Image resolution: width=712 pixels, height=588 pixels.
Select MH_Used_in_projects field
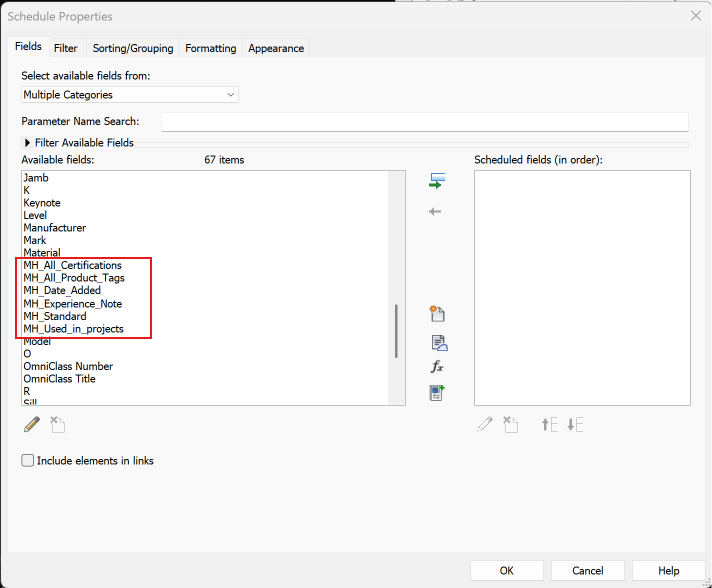pos(74,329)
